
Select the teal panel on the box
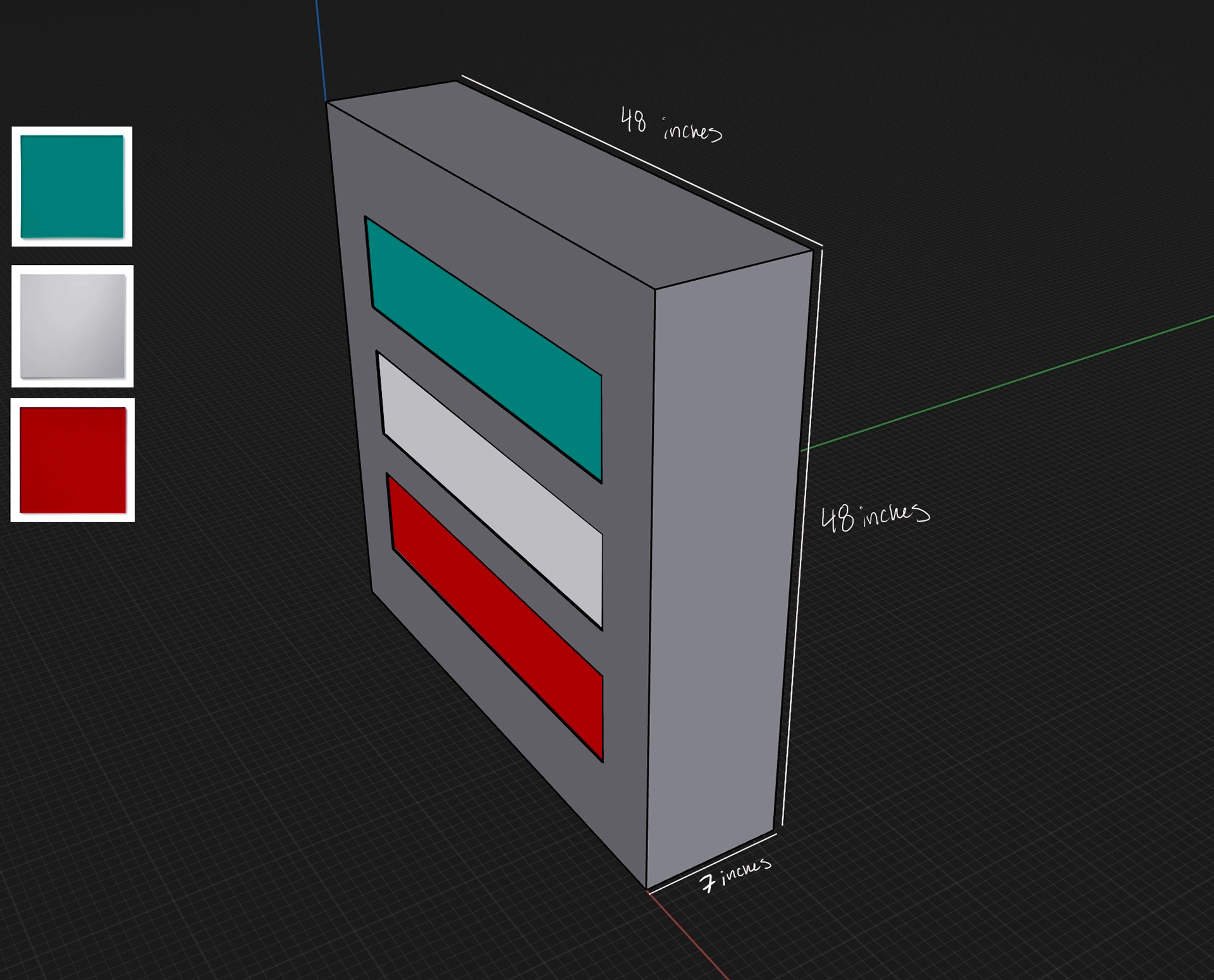[x=484, y=345]
